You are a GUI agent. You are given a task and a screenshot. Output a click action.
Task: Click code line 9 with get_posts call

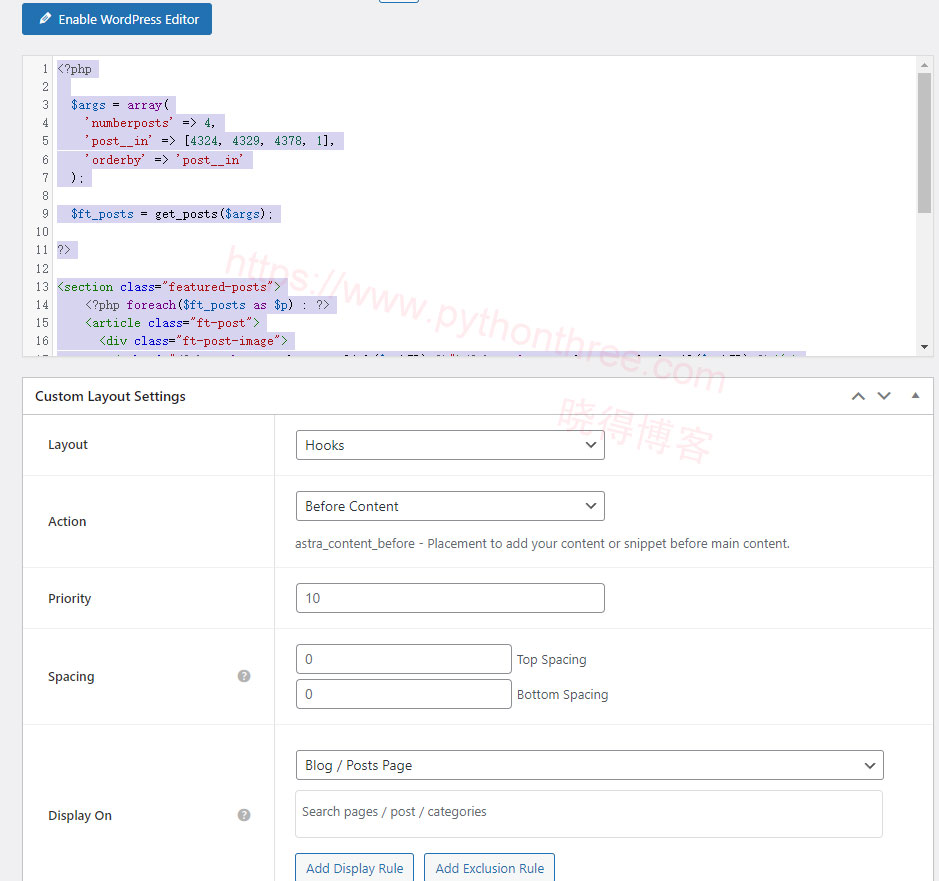(x=175, y=214)
